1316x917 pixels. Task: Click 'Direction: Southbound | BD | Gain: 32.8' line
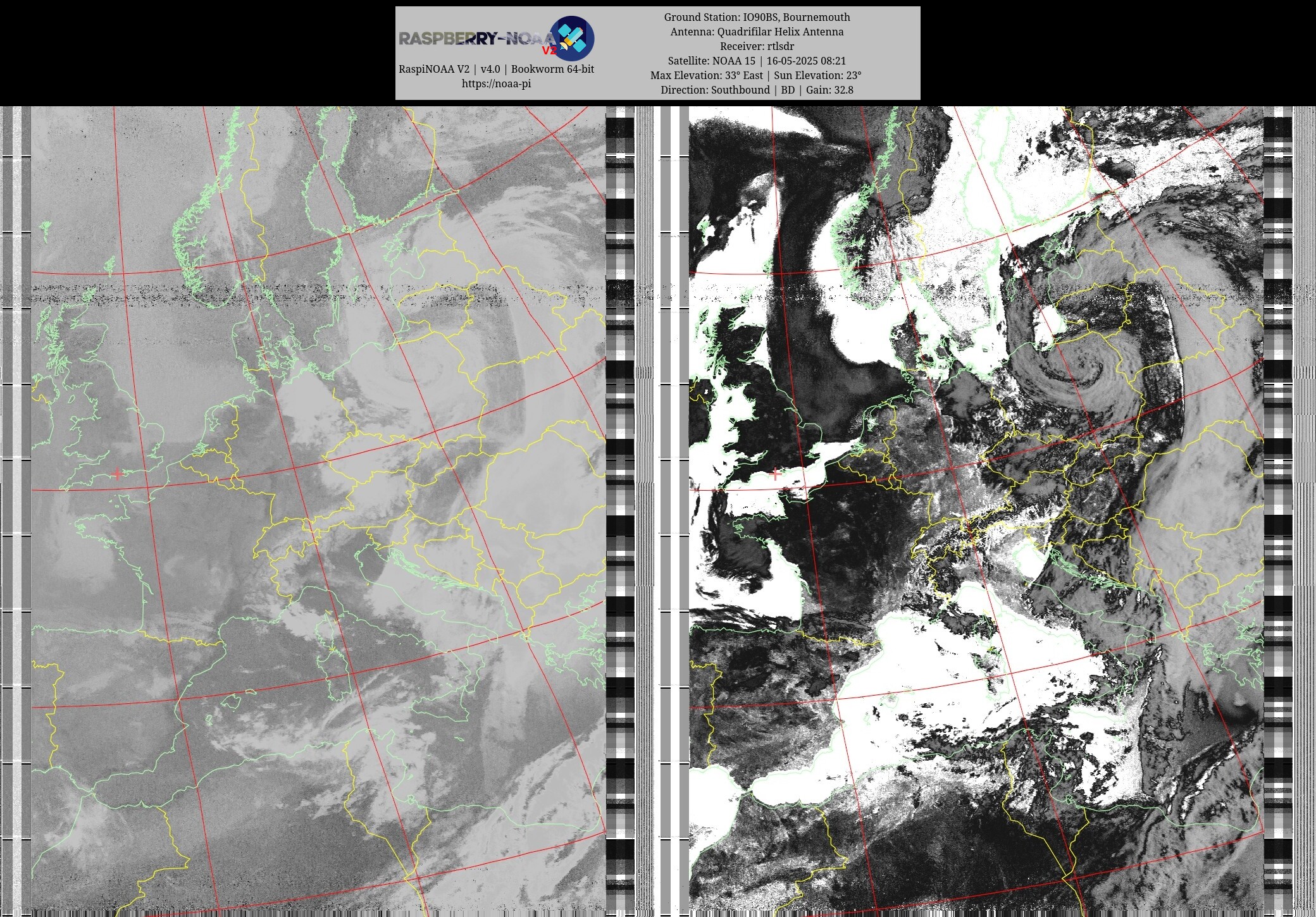[x=757, y=90]
